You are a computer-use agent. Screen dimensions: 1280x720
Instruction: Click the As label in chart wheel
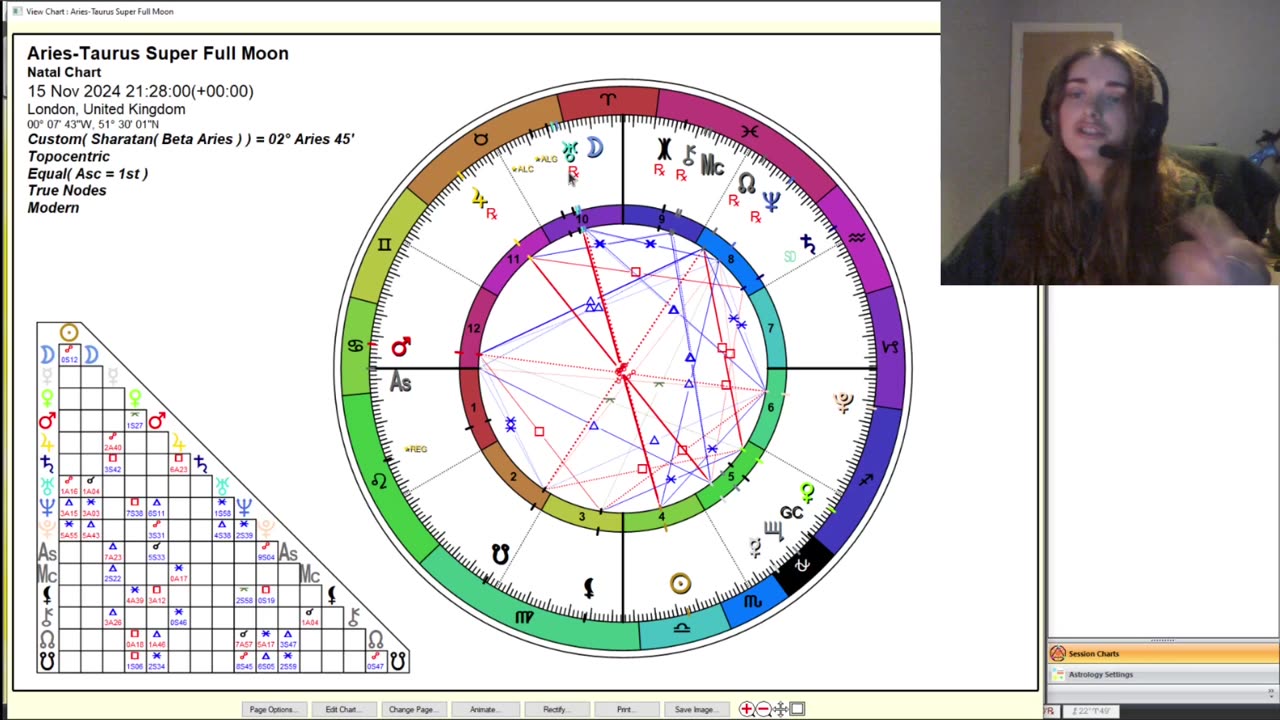tap(400, 382)
